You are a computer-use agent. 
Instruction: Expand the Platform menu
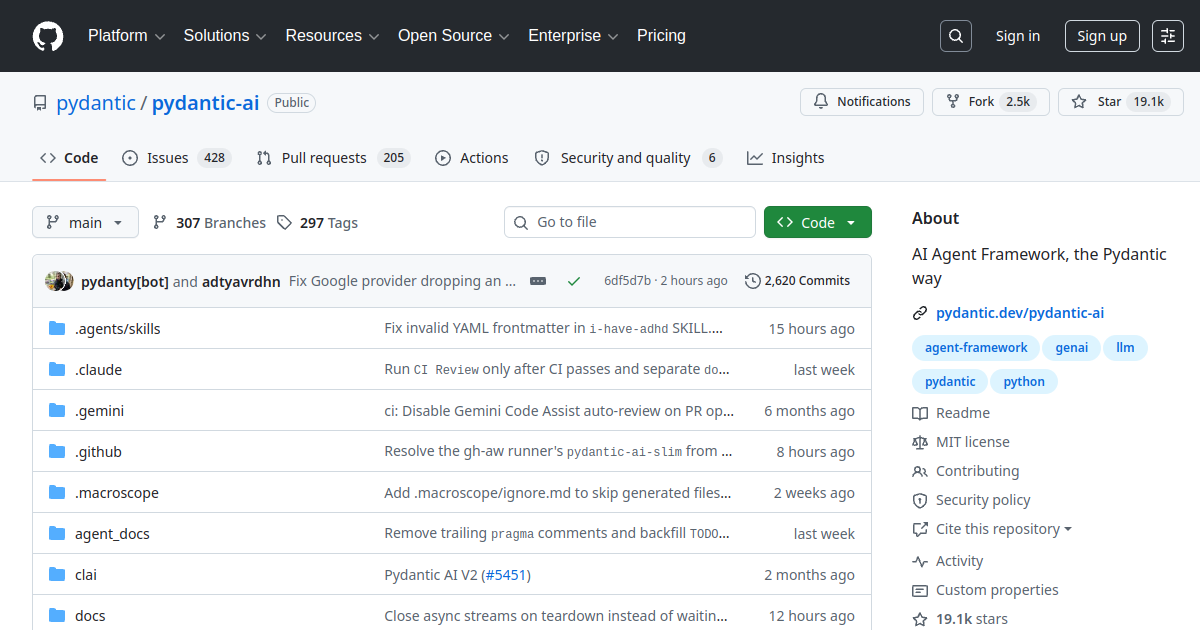coord(126,36)
